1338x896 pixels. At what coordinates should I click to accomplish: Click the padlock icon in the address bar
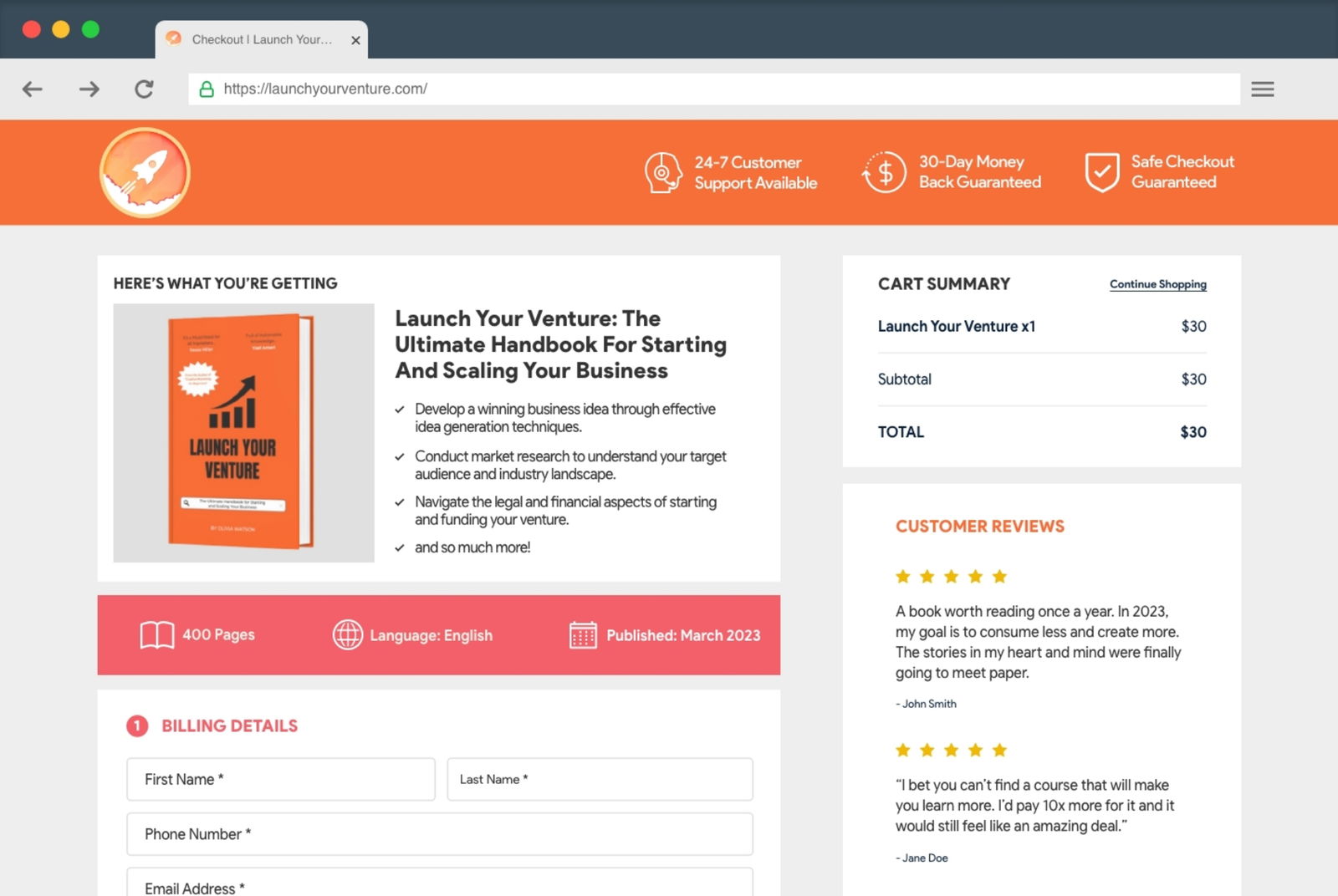207,89
